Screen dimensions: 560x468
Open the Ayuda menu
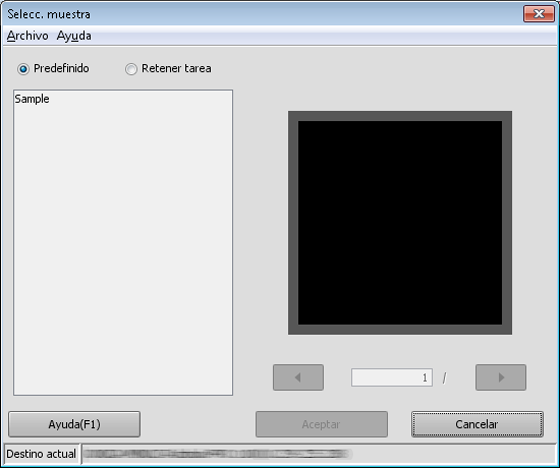pos(74,36)
